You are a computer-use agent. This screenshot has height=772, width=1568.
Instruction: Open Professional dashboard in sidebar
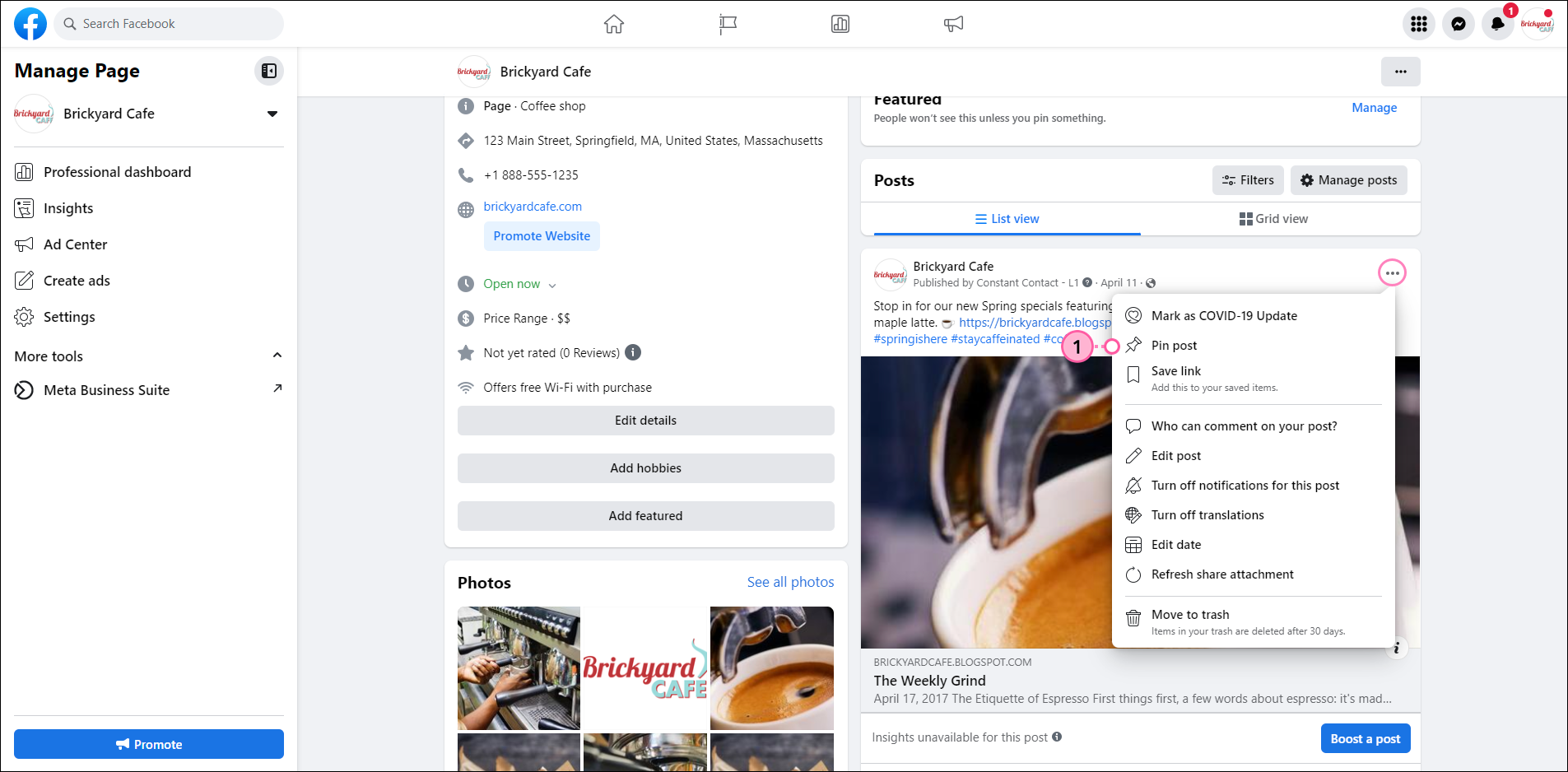point(149,172)
